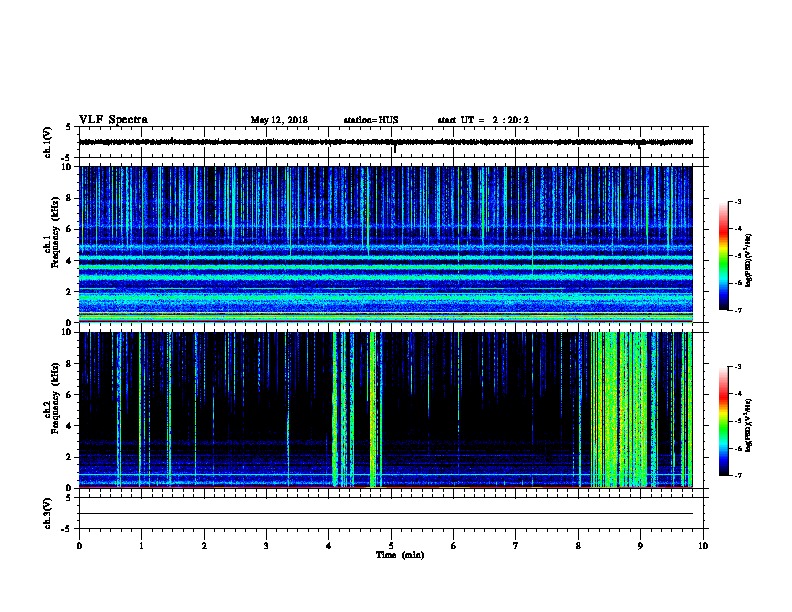Viewport: 792px width, 612px height.
Task: Click the "9" tick on the time axis
Action: pos(640,546)
